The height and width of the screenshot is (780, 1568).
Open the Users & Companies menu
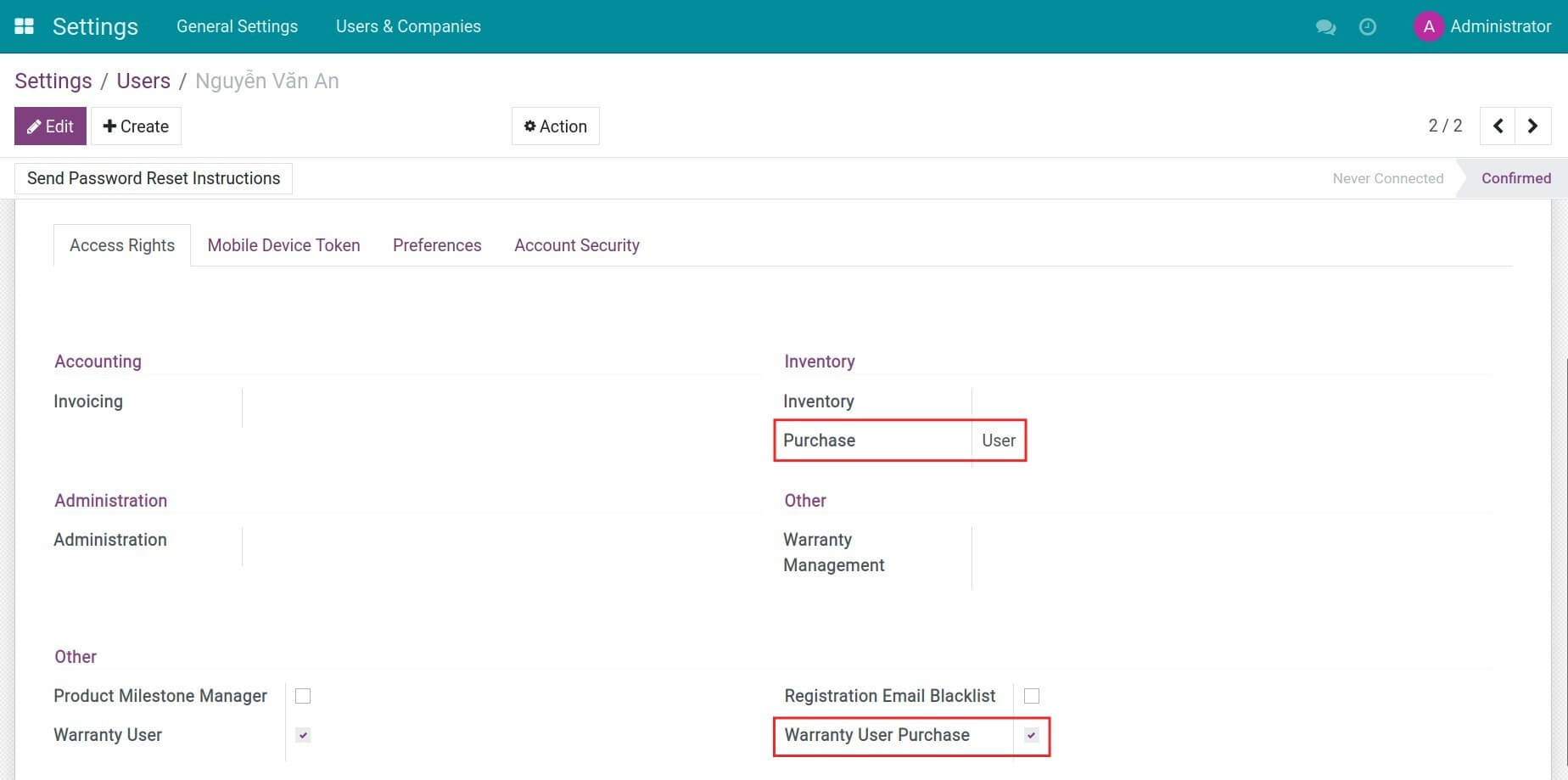(408, 26)
